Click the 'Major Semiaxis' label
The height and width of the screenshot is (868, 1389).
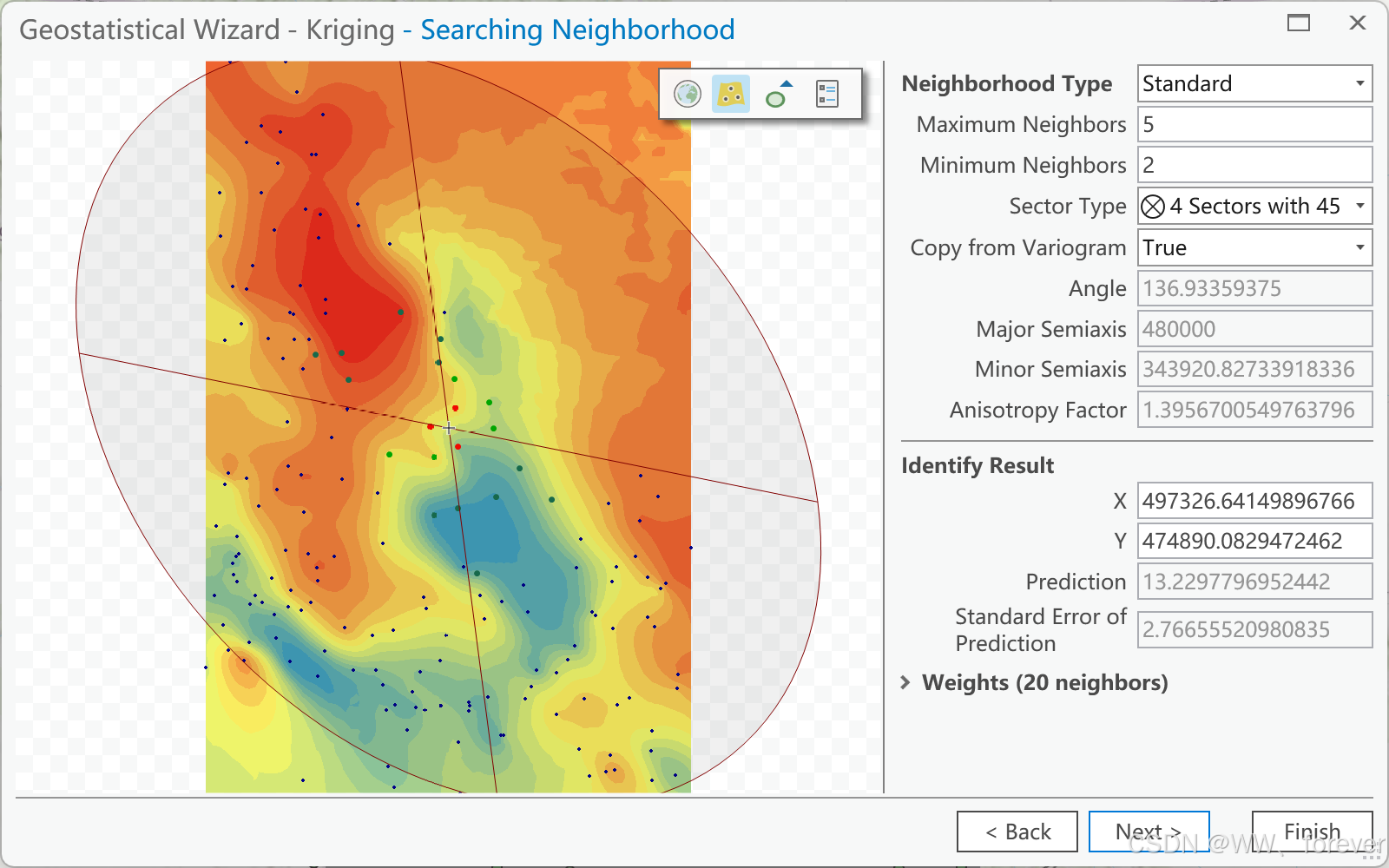[x=1051, y=329]
